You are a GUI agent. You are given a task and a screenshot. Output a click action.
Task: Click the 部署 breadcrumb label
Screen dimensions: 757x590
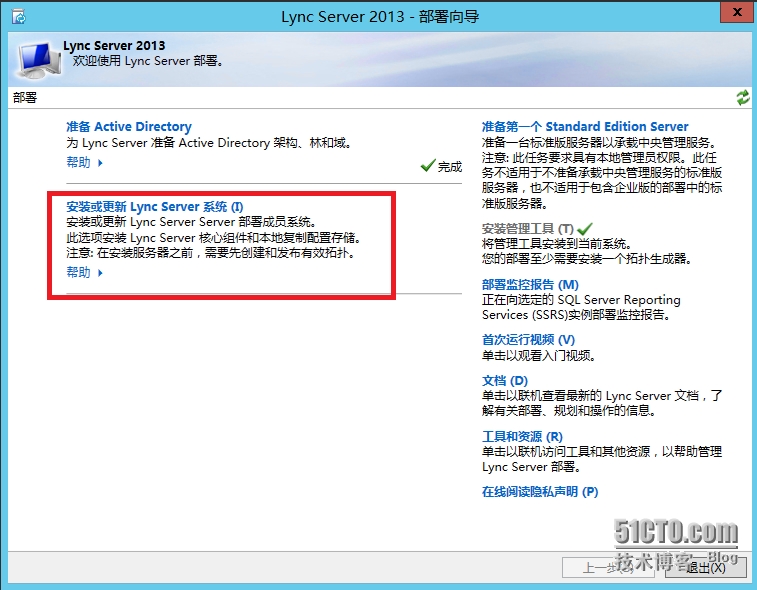point(25,98)
